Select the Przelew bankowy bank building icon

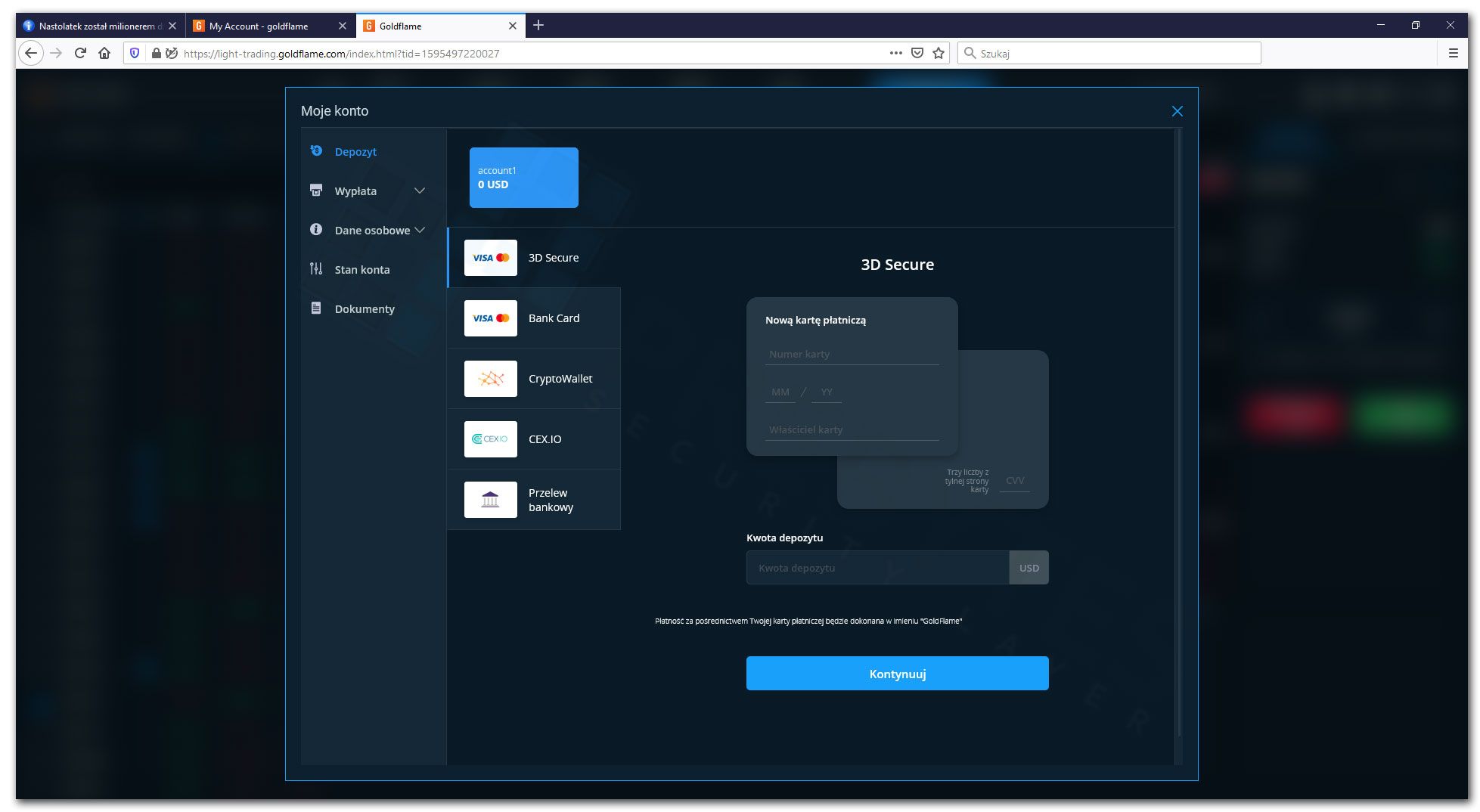tap(491, 500)
